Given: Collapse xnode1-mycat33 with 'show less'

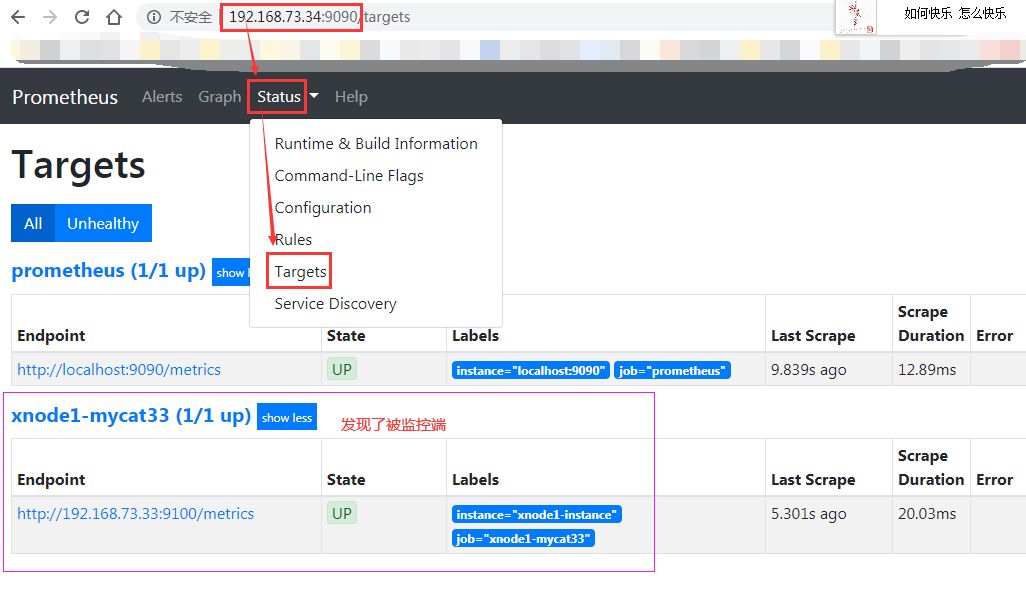Looking at the screenshot, I should 287,417.
